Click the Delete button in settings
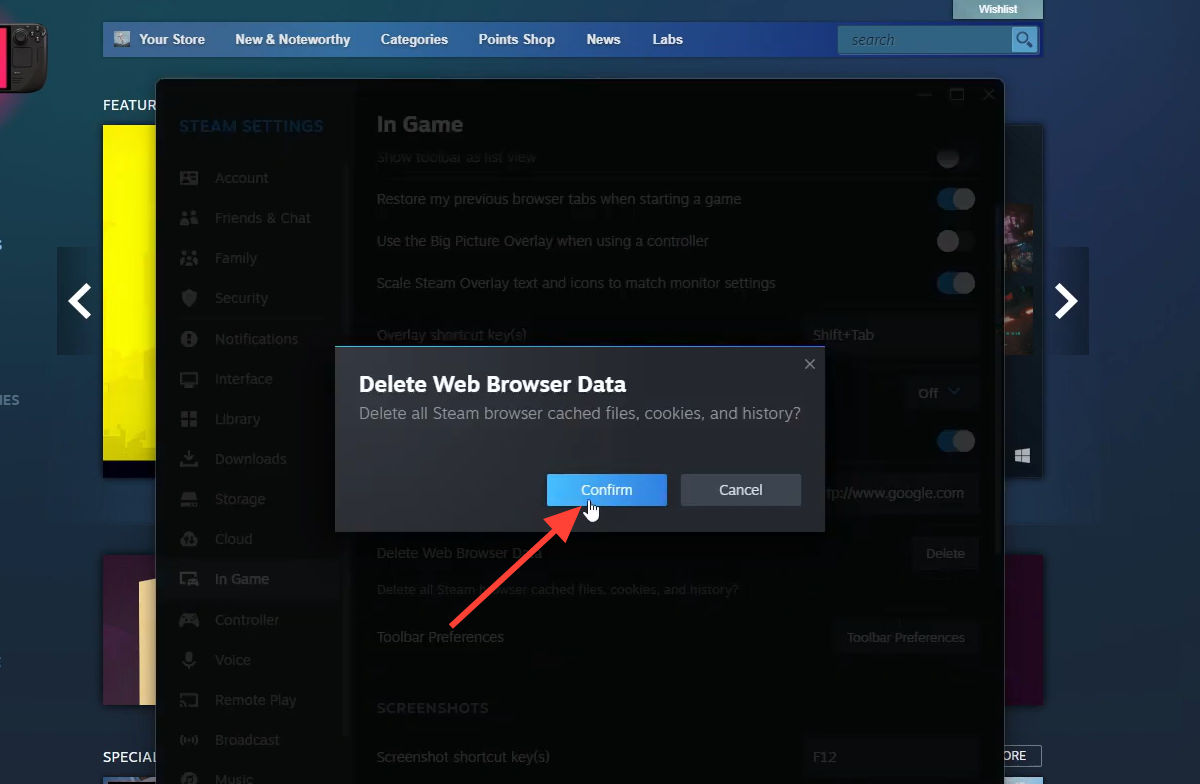 pos(945,553)
